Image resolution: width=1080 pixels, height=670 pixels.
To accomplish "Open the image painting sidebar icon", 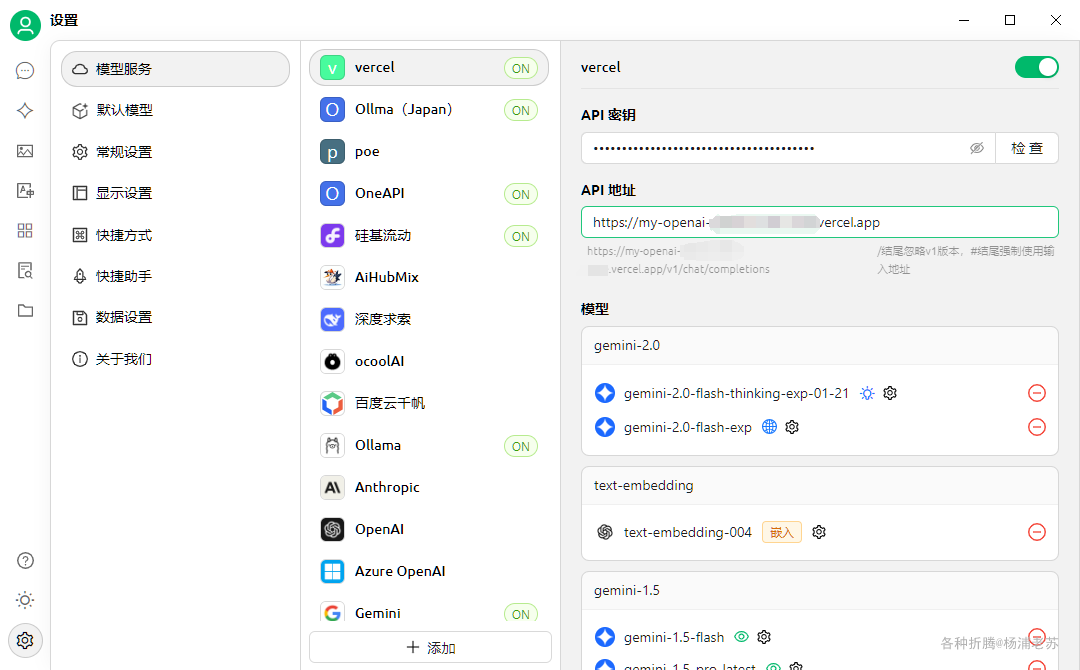I will click(x=25, y=151).
